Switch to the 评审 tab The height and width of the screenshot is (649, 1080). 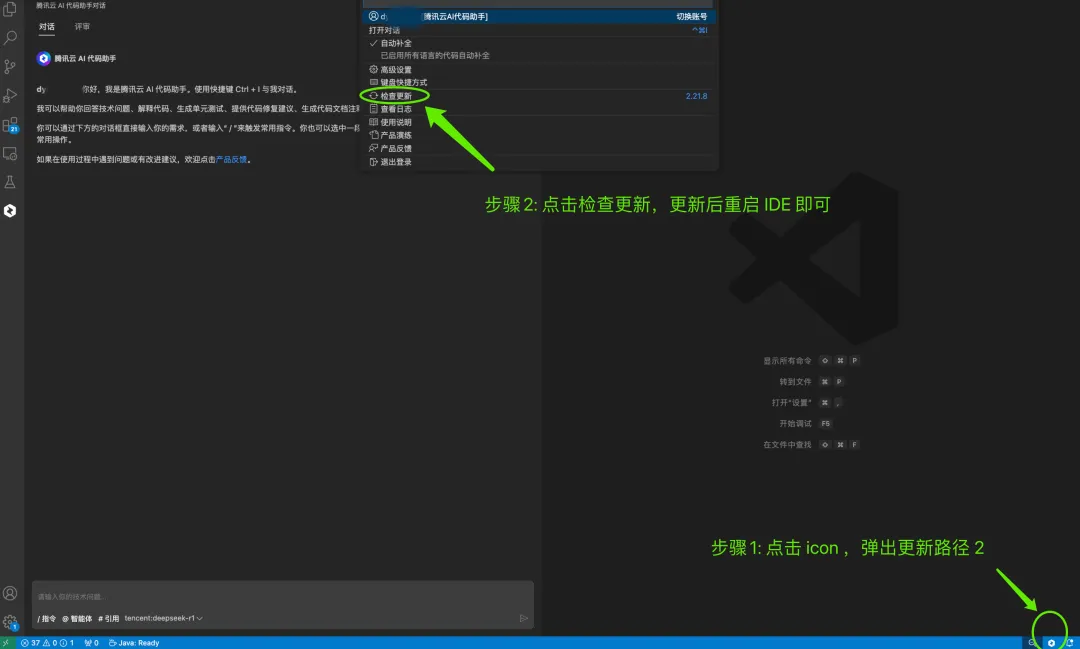[82, 26]
